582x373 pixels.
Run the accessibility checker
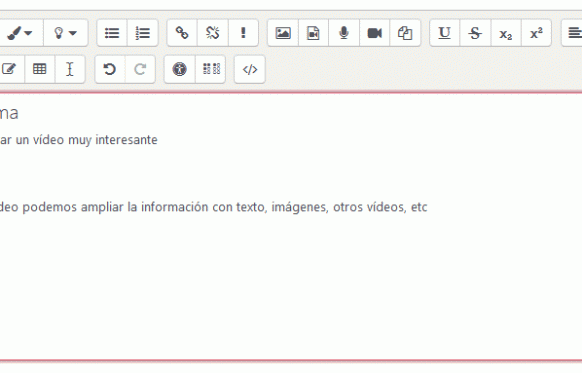point(180,69)
